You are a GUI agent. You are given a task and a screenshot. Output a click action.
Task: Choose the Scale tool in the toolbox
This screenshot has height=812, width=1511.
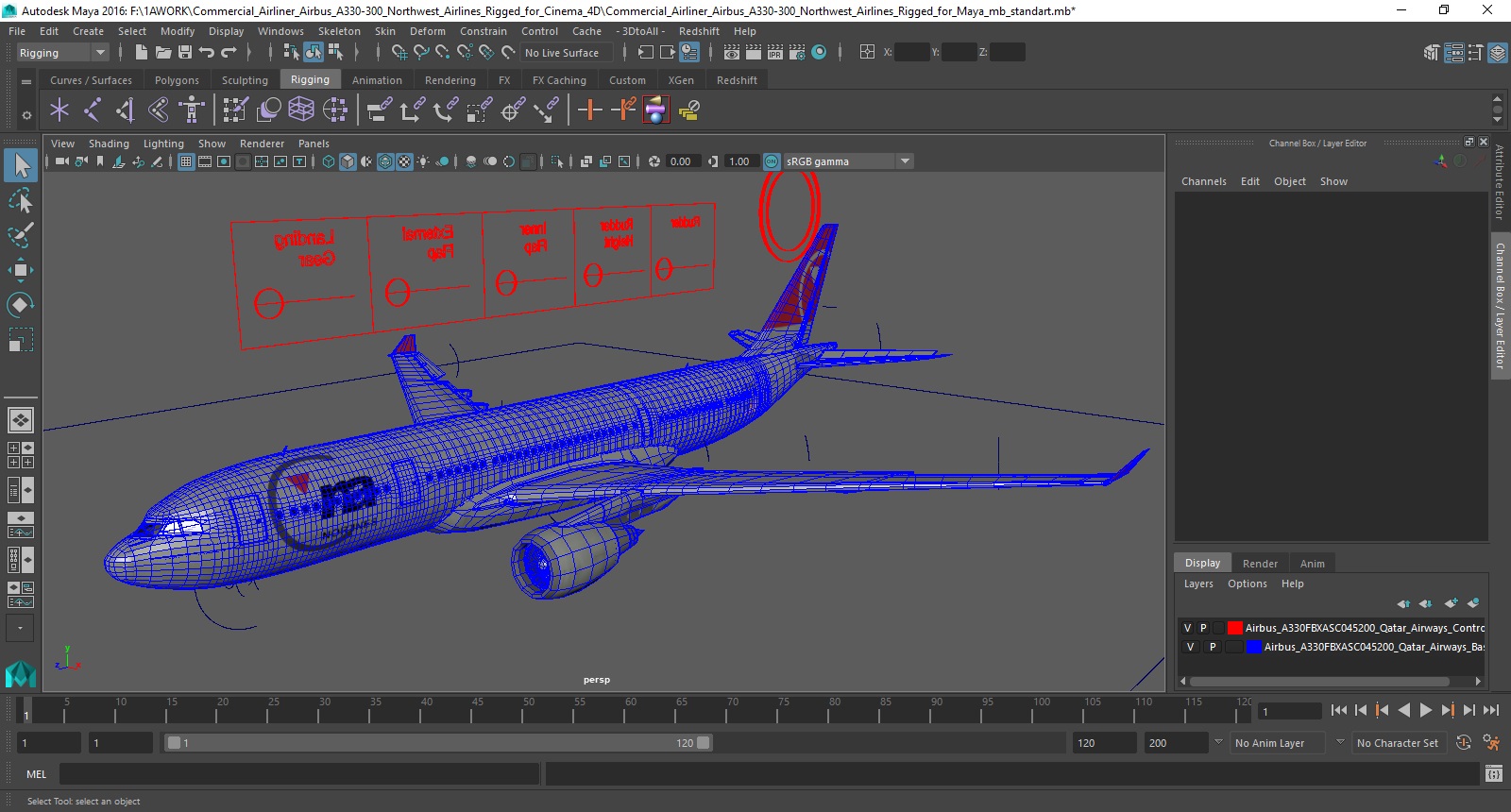21,339
